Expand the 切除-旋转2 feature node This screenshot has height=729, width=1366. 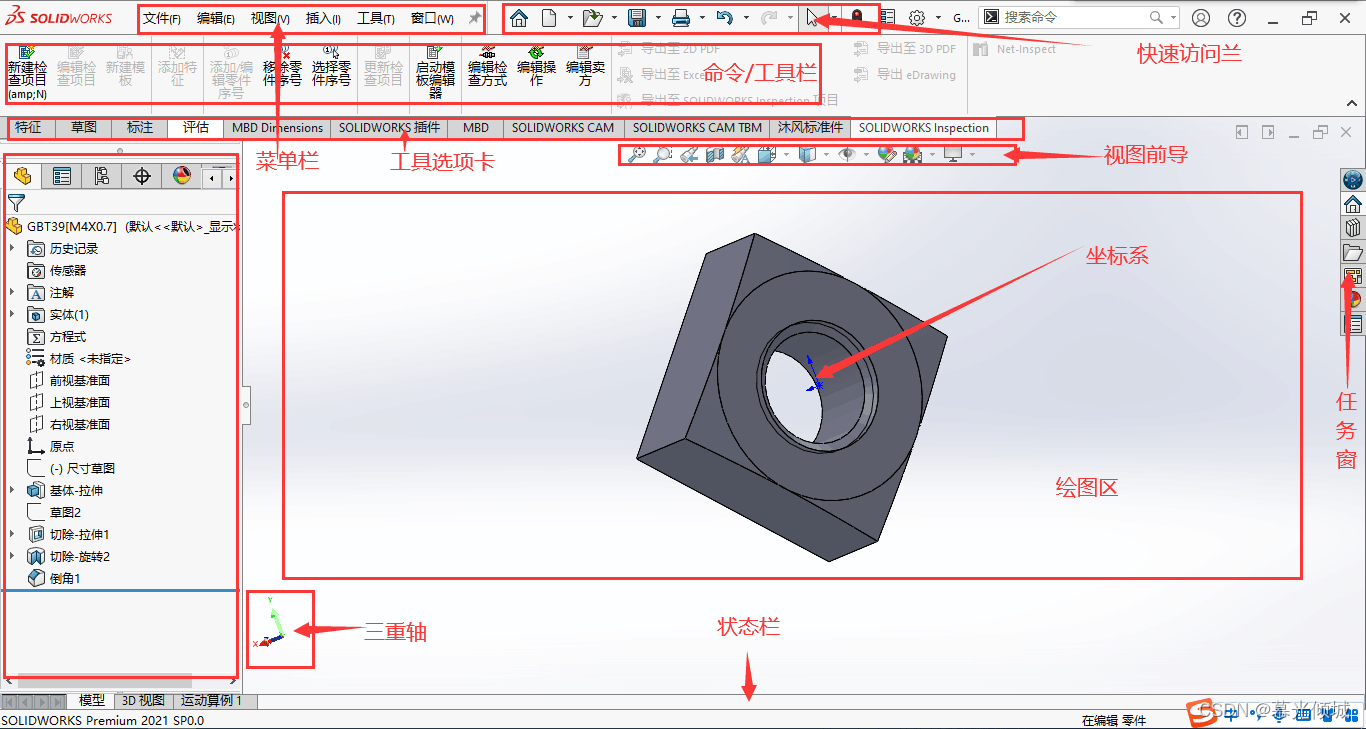[12, 556]
